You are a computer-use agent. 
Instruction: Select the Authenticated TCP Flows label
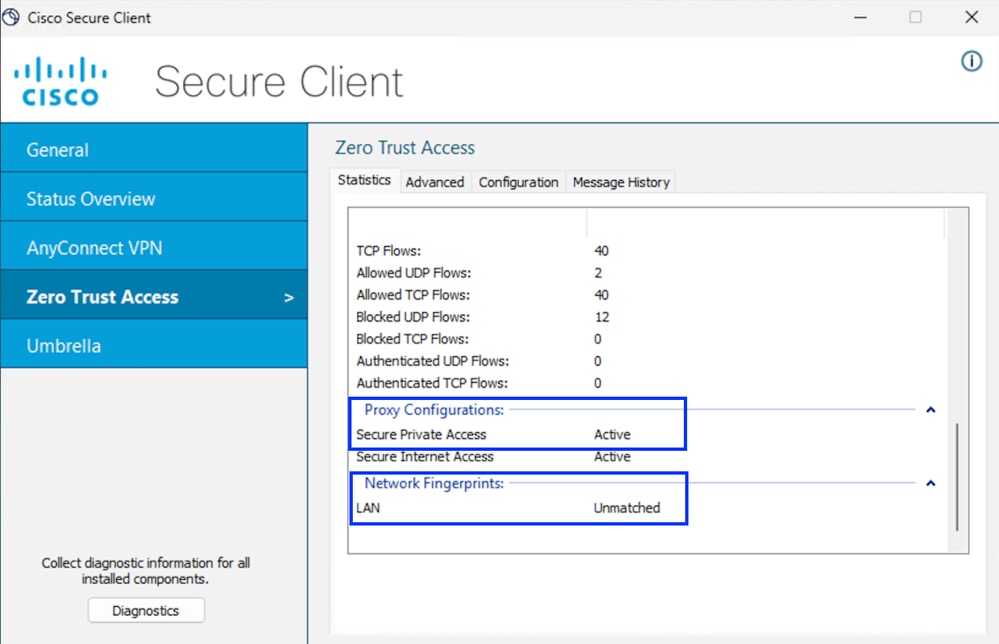click(x=432, y=383)
